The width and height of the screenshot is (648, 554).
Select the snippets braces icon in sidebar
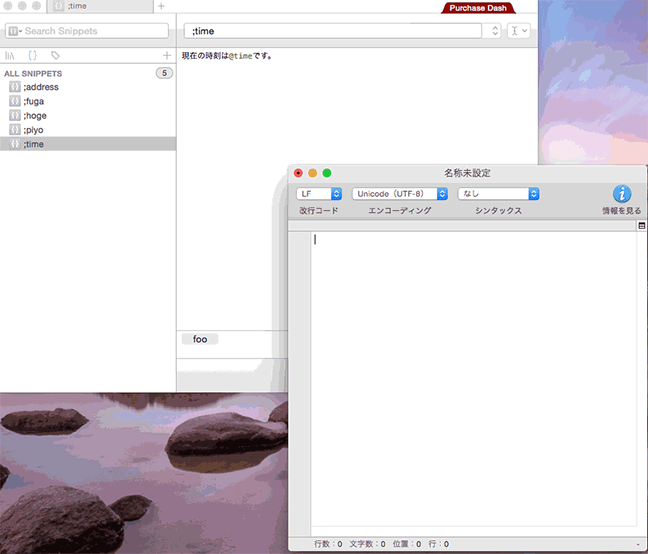33,55
